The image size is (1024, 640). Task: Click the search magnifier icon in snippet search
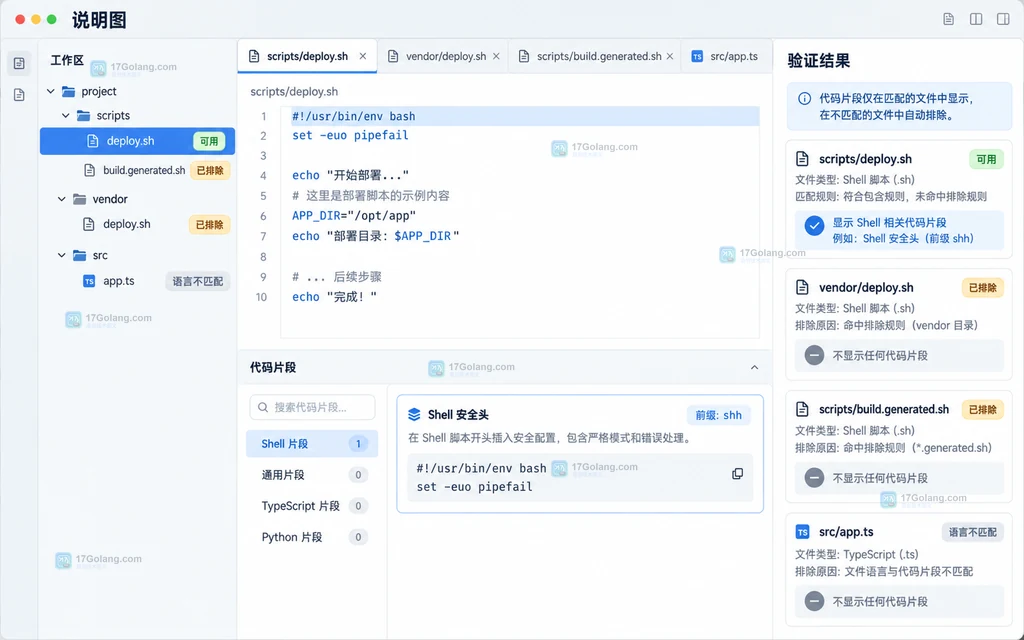point(263,408)
